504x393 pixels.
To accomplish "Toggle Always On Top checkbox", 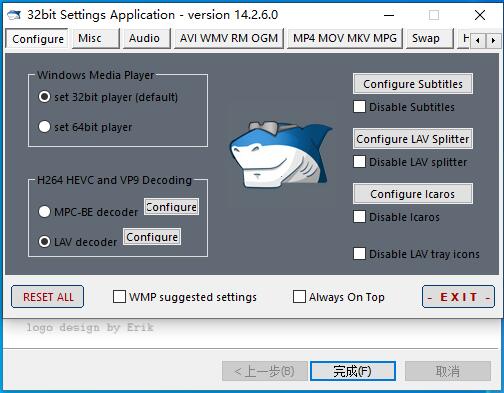I will (299, 297).
